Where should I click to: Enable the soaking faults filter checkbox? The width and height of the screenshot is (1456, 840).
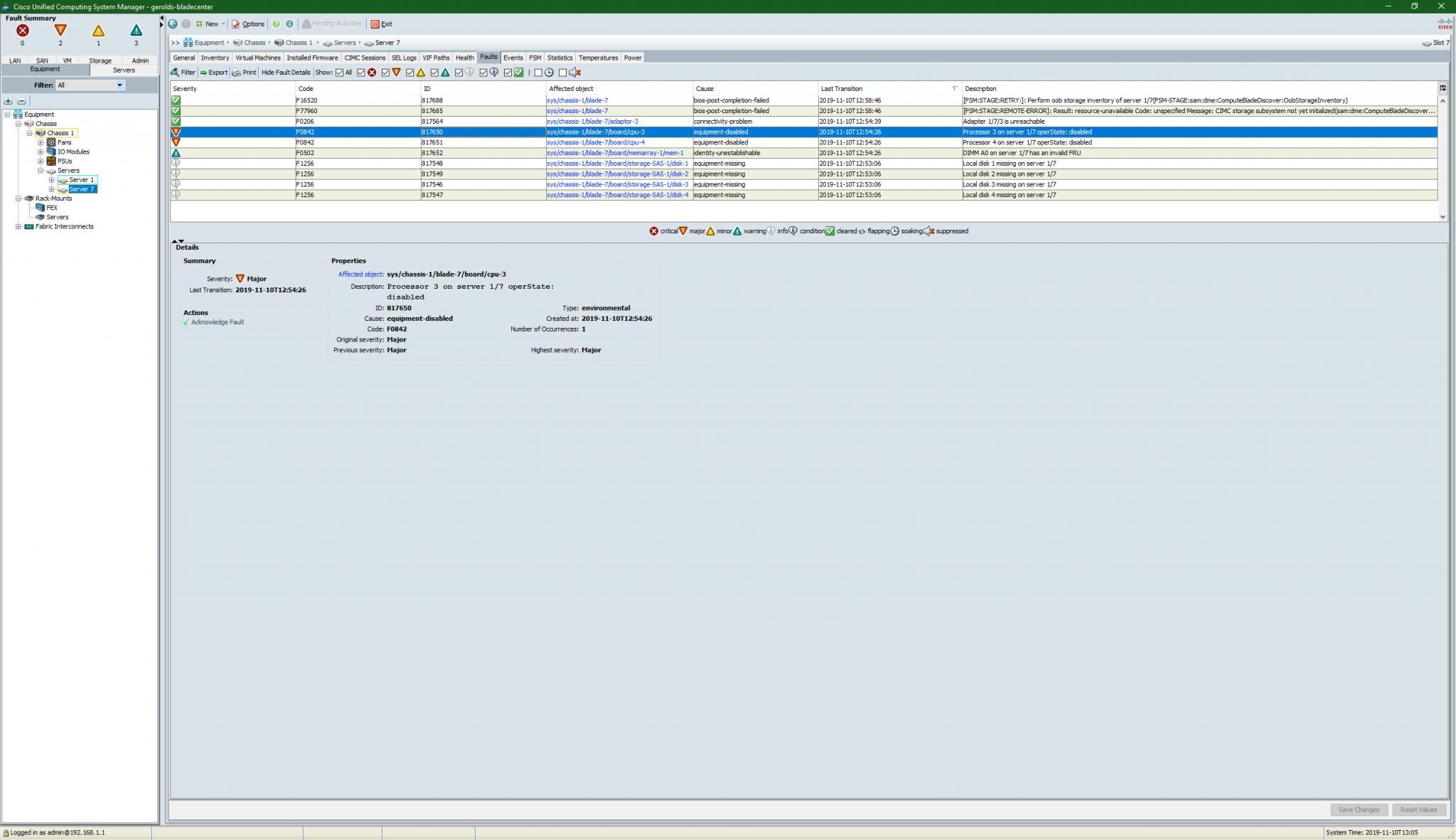[538, 73]
